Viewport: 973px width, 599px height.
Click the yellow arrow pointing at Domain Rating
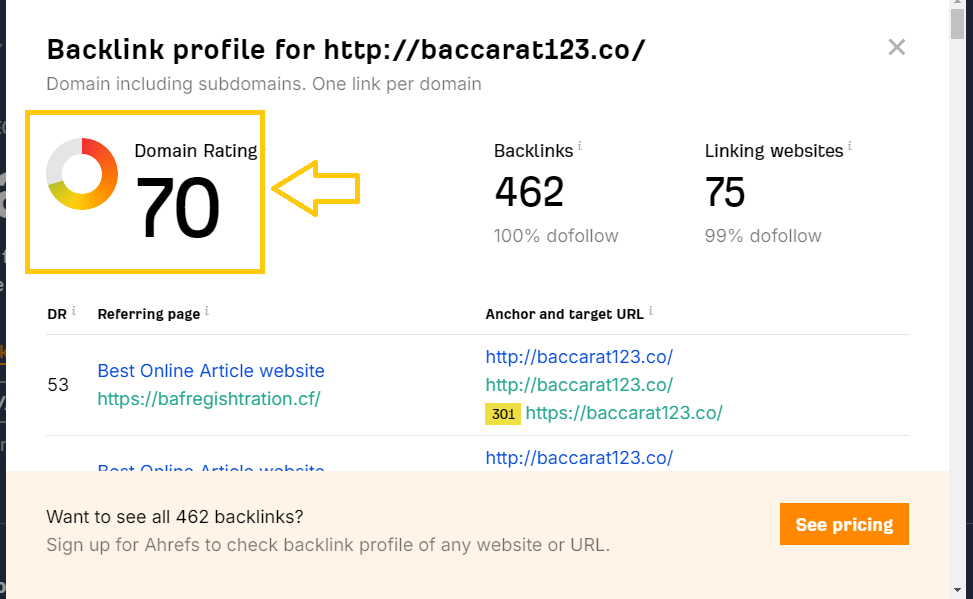pos(316,187)
